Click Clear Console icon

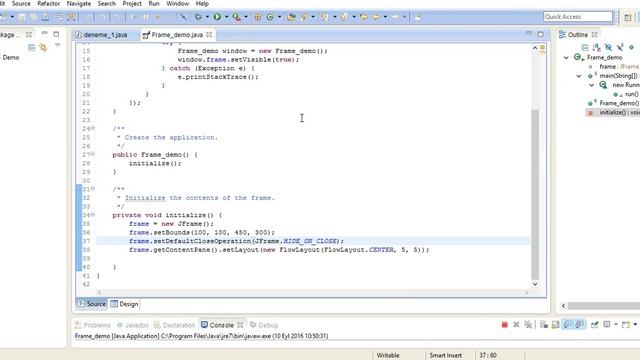(x=544, y=324)
